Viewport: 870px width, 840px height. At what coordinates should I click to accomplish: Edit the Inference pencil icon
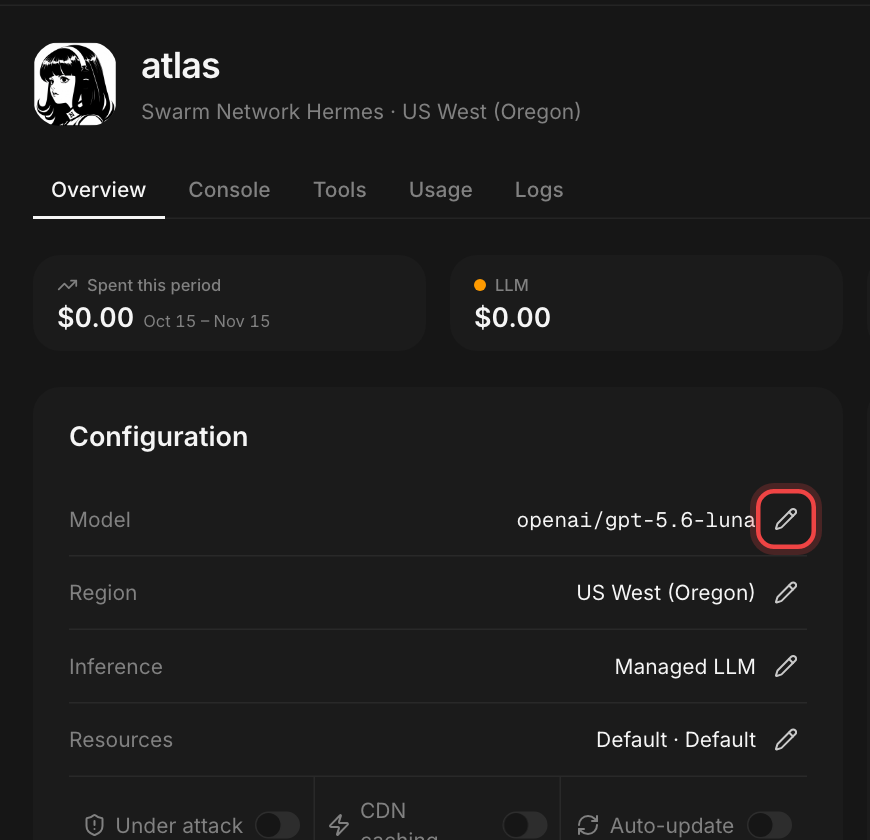[786, 666]
